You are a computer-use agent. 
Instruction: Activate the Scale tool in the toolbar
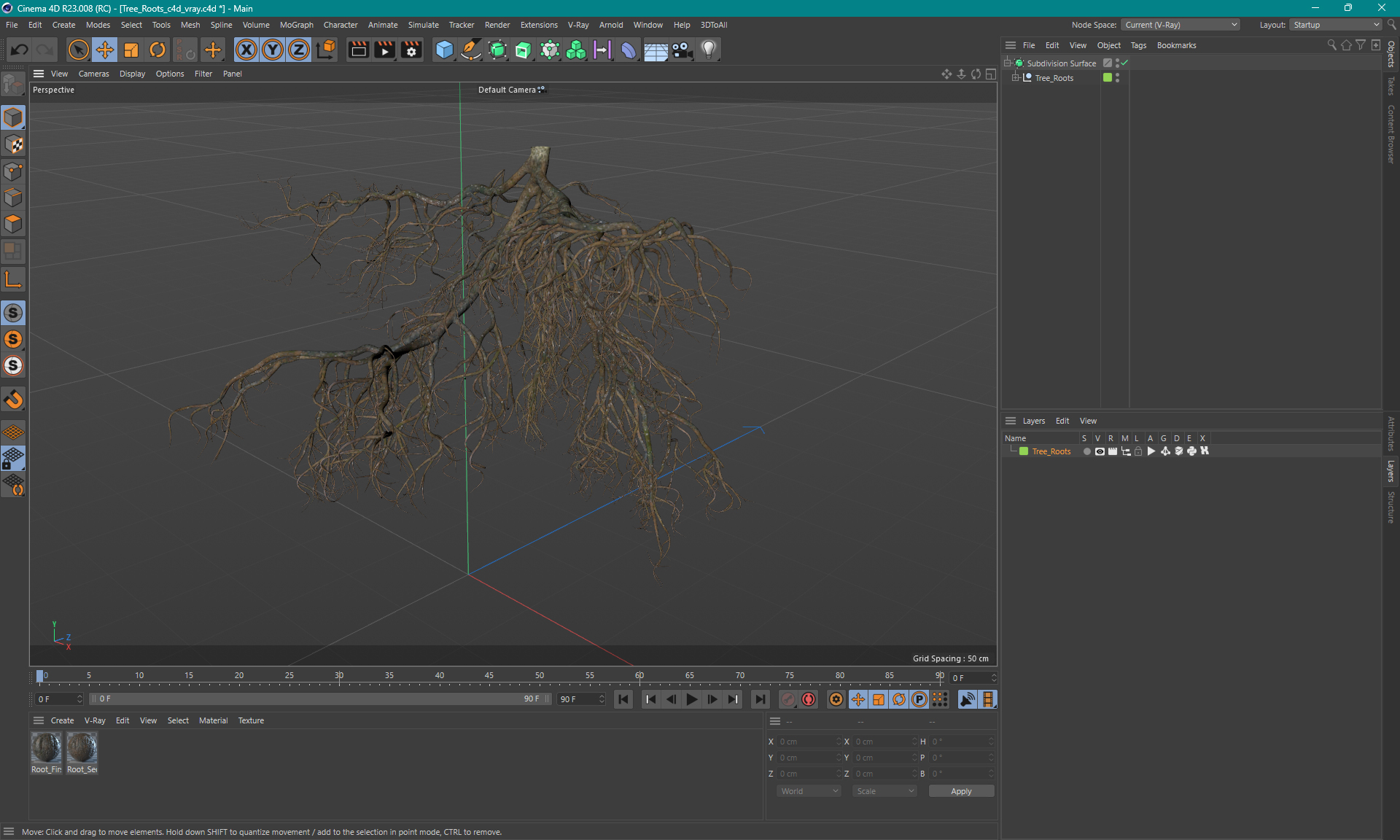(x=131, y=50)
